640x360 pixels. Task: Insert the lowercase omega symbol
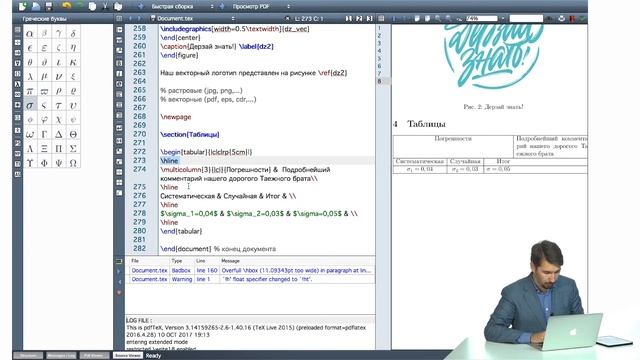(30, 134)
